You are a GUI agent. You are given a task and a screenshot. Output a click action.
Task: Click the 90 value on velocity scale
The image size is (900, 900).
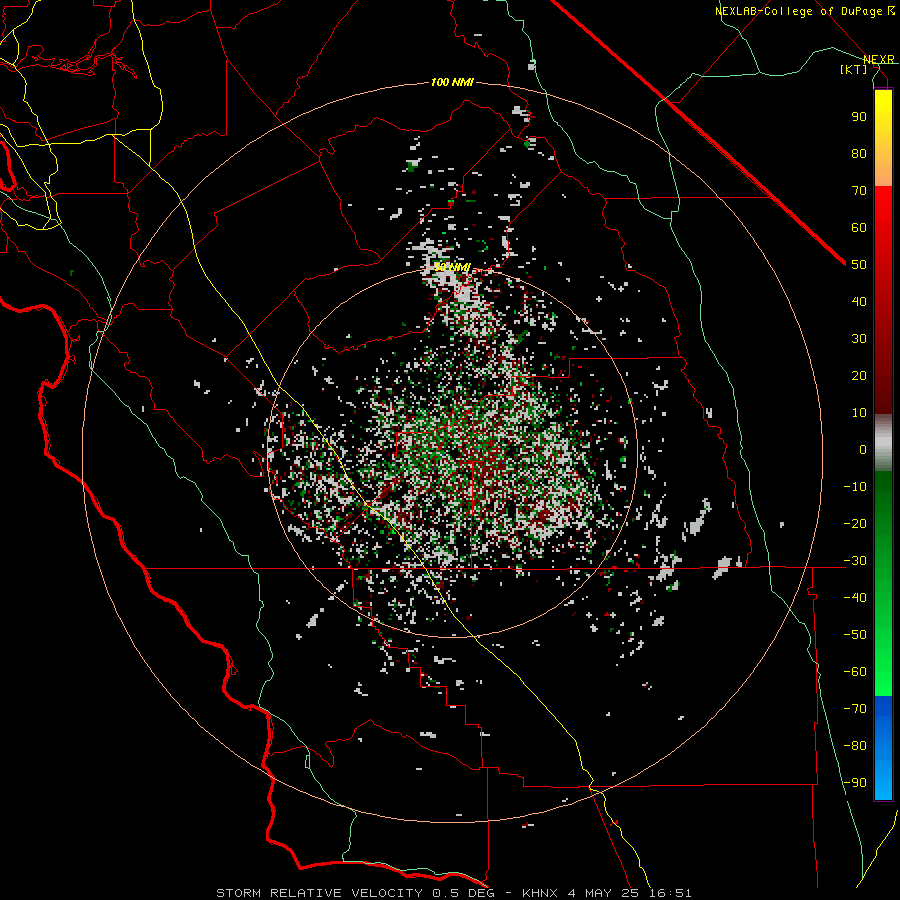(859, 117)
